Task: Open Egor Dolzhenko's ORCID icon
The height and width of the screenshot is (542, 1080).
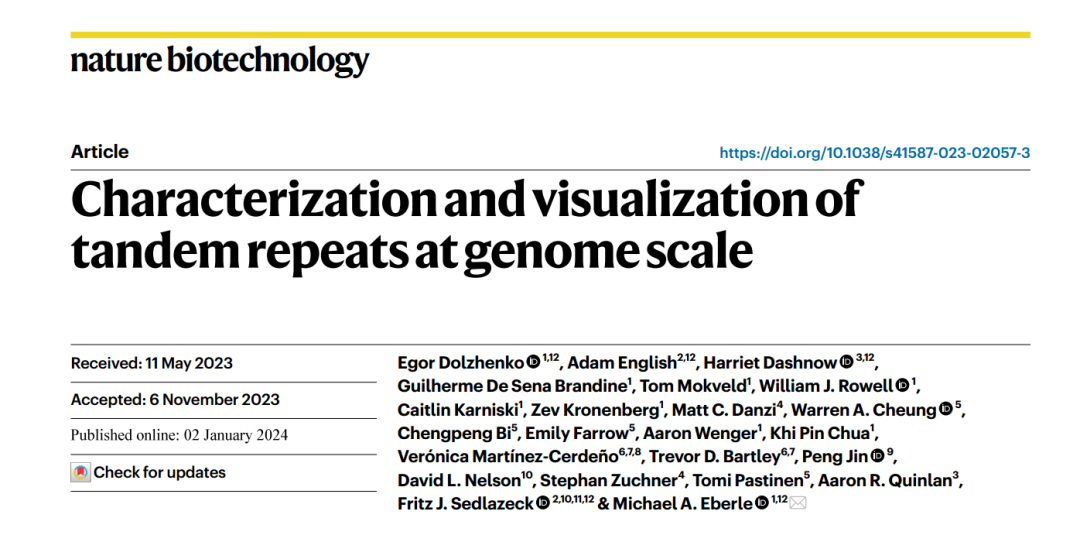Action: [x=533, y=362]
